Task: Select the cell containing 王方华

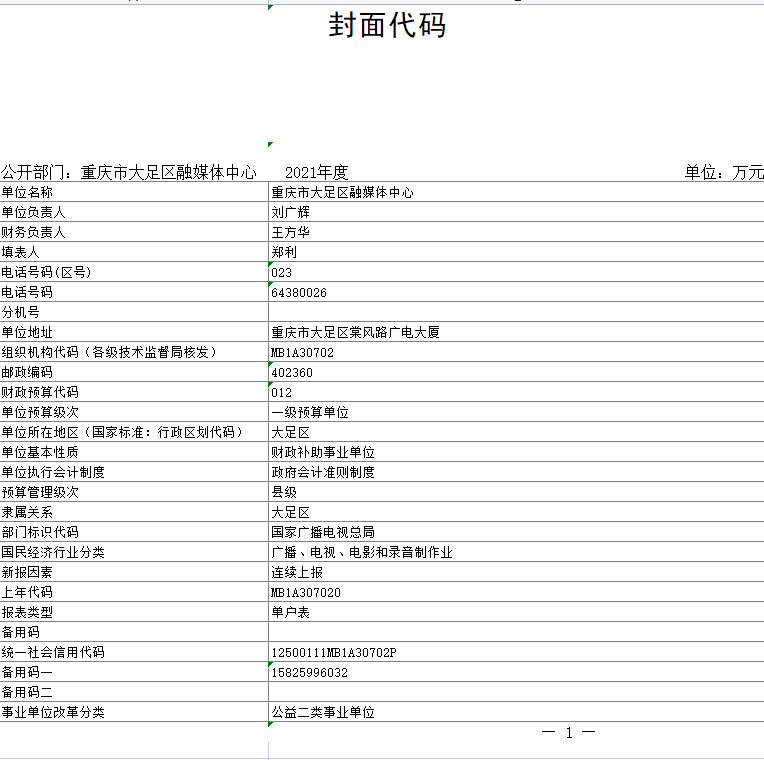Action: pos(516,232)
